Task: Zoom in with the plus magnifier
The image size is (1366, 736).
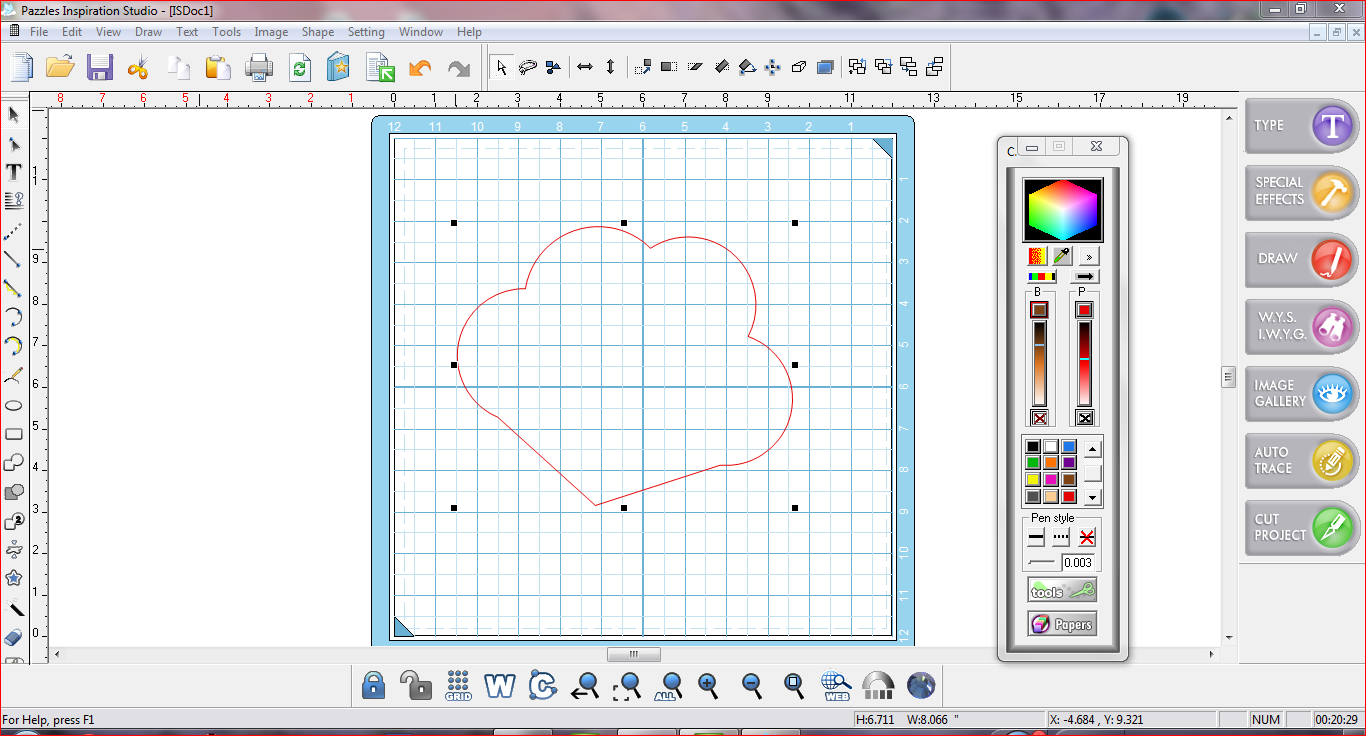Action: click(709, 685)
